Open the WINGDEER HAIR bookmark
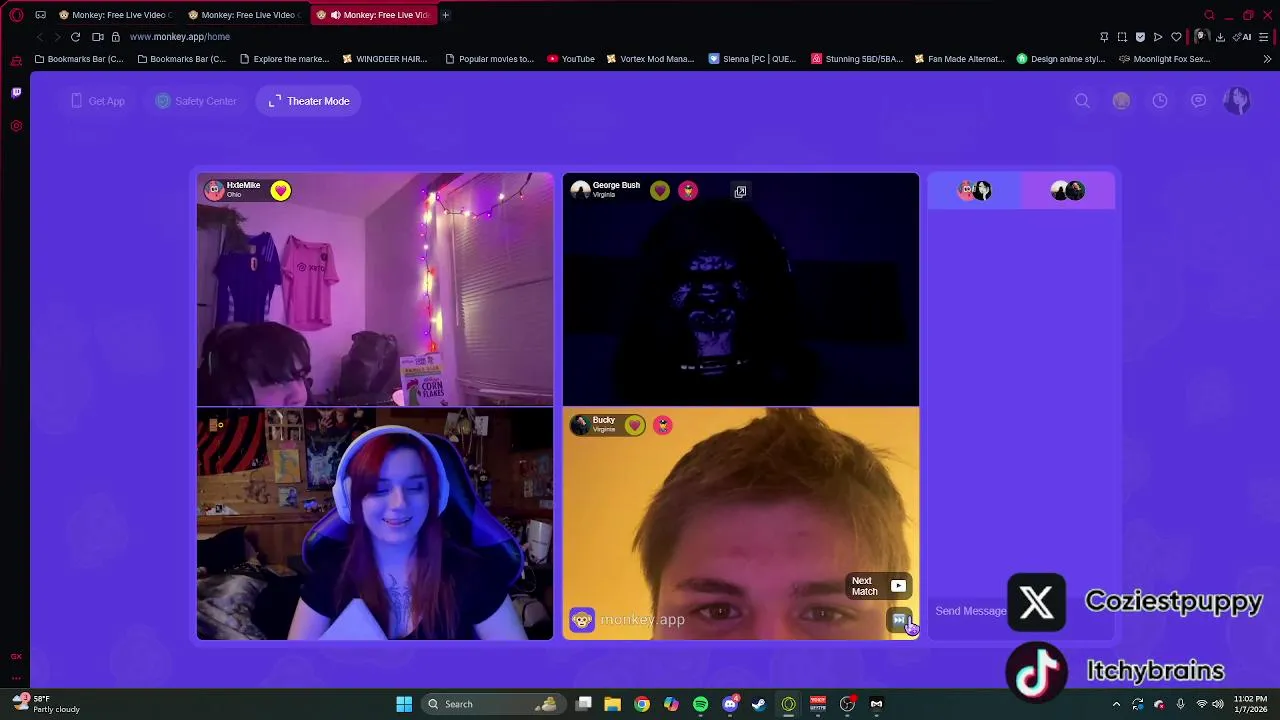The height and width of the screenshot is (720, 1280). 385,59
